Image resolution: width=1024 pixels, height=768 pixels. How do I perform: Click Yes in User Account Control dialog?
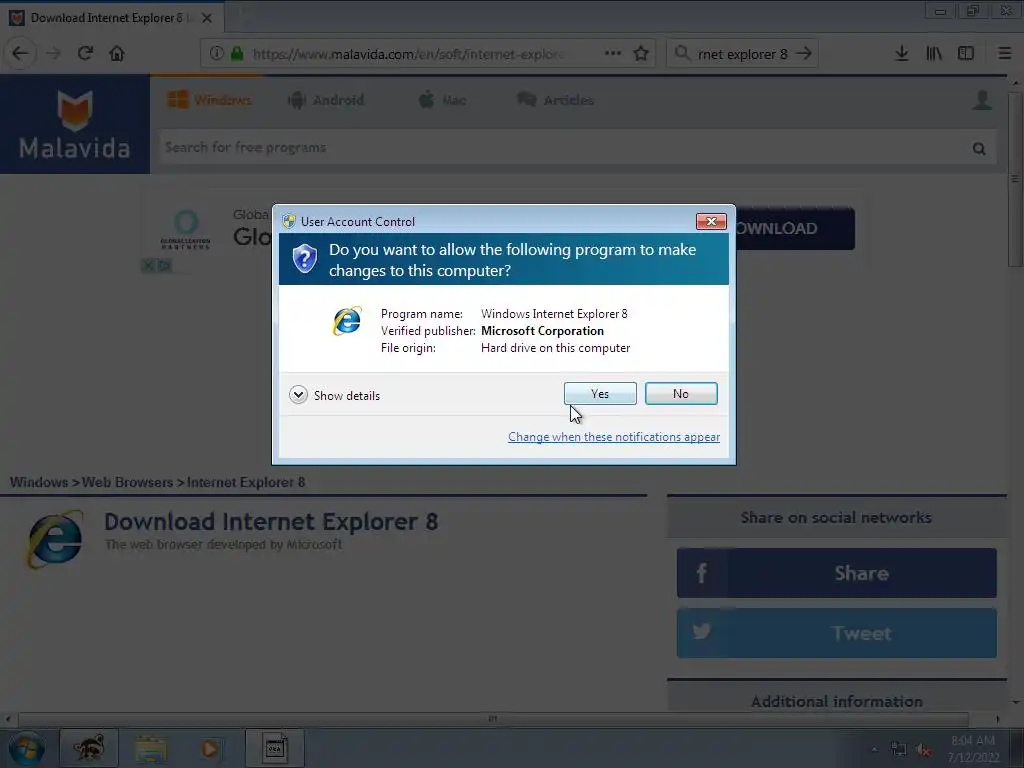click(600, 393)
